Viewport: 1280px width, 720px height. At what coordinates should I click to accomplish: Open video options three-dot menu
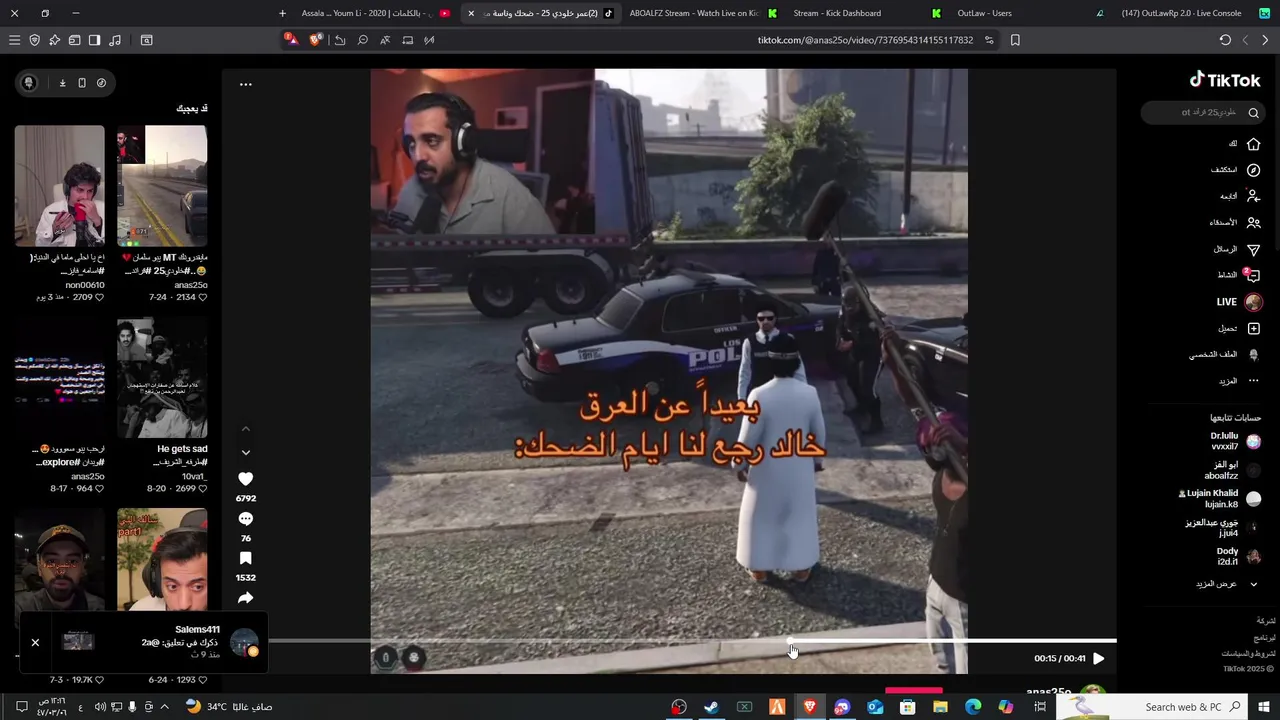[x=245, y=84]
